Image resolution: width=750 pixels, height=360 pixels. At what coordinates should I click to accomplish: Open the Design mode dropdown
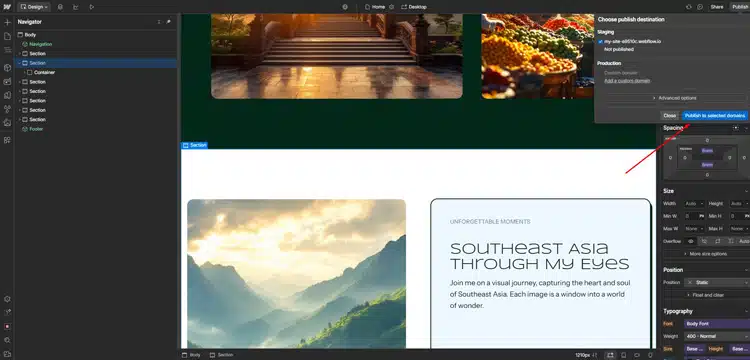(33, 7)
